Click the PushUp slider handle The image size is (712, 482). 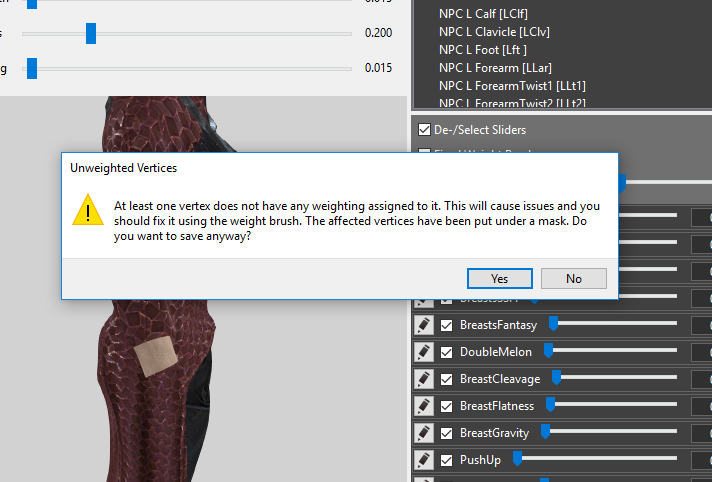pyautogui.click(x=517, y=458)
